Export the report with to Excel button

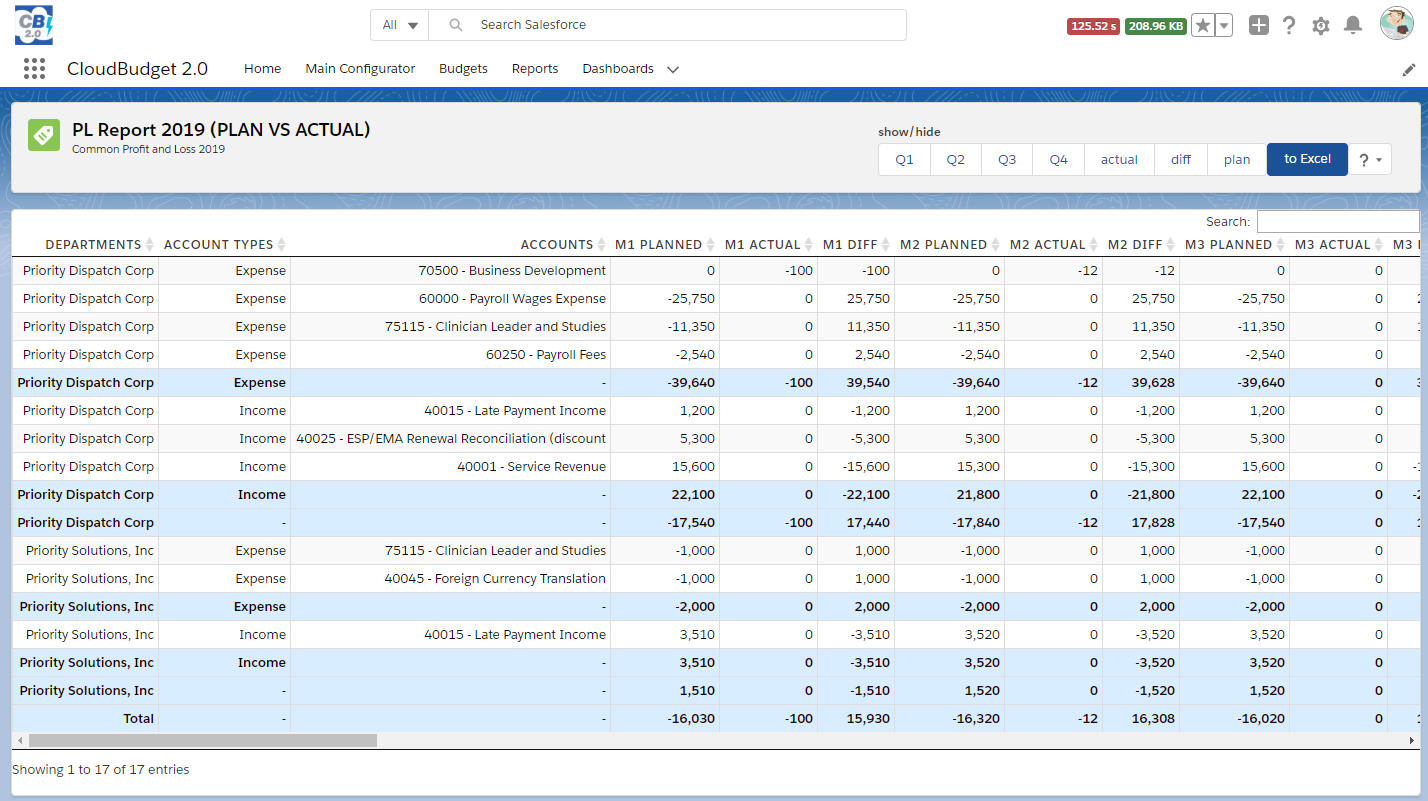1307,159
